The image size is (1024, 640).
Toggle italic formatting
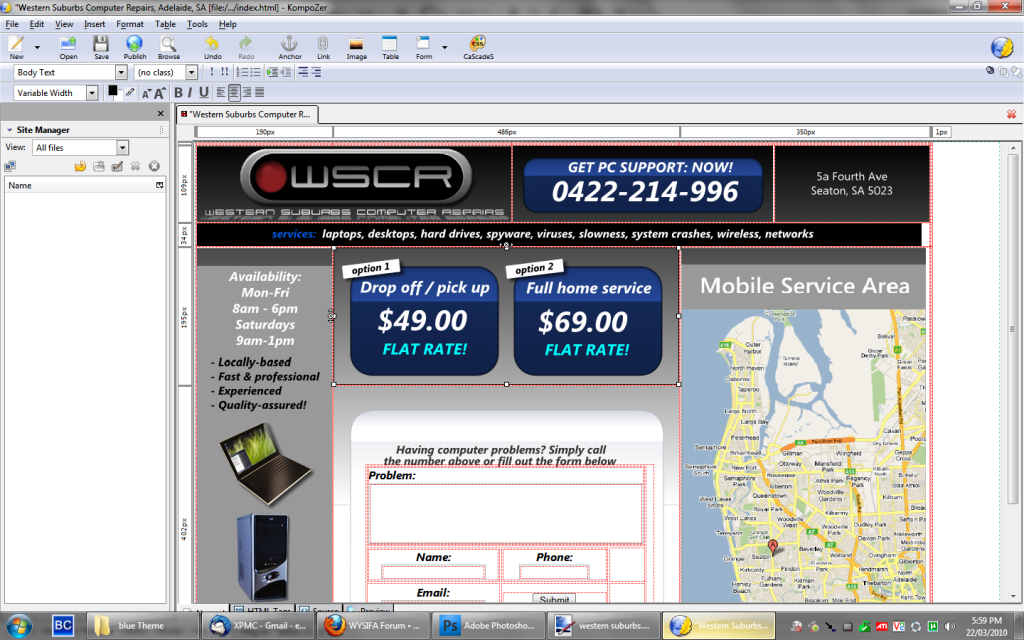tap(190, 93)
